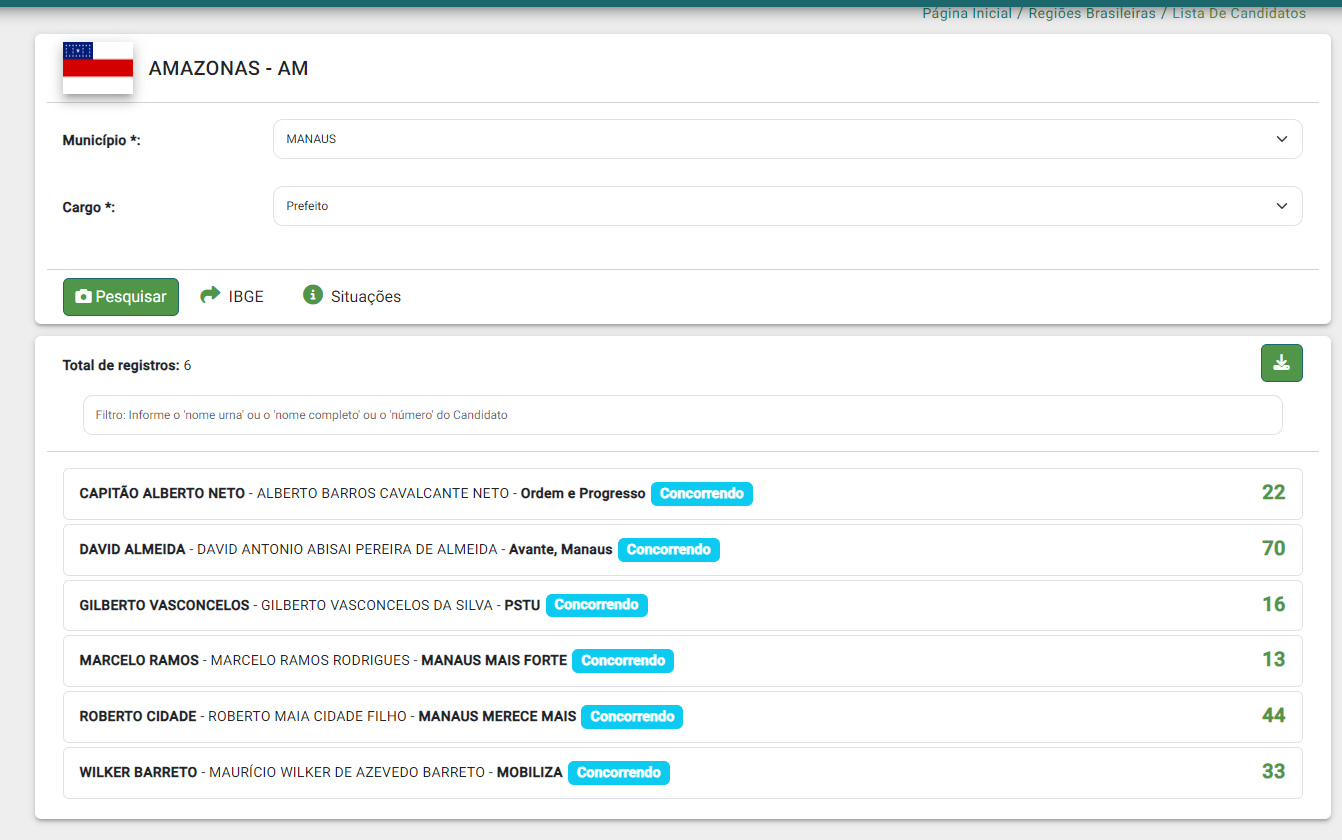Image resolution: width=1342 pixels, height=840 pixels.
Task: Click the Cargo field label
Action: 89,208
